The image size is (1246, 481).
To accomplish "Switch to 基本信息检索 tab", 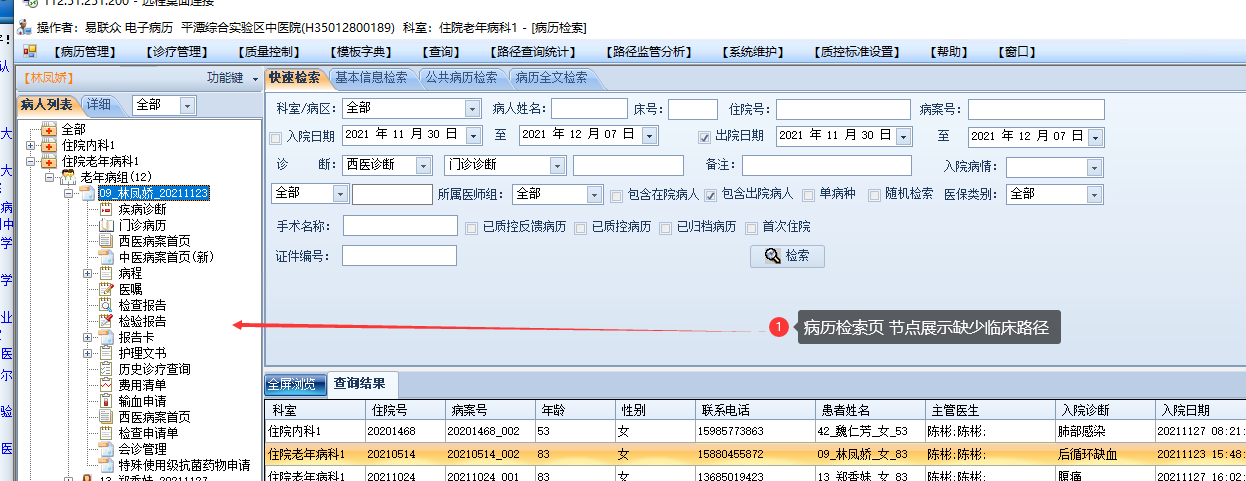I will (x=371, y=77).
